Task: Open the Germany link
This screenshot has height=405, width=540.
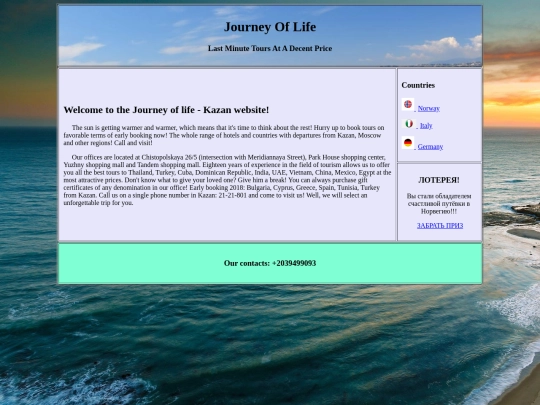Action: (430, 147)
